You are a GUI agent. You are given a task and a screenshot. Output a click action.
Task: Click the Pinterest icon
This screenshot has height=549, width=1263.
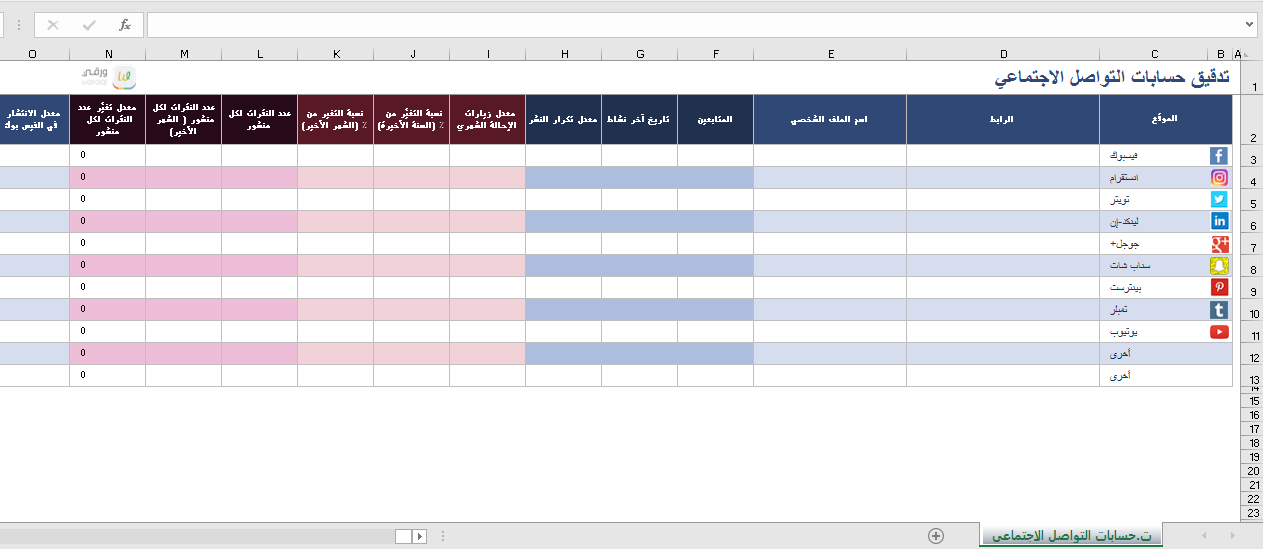pos(1219,288)
